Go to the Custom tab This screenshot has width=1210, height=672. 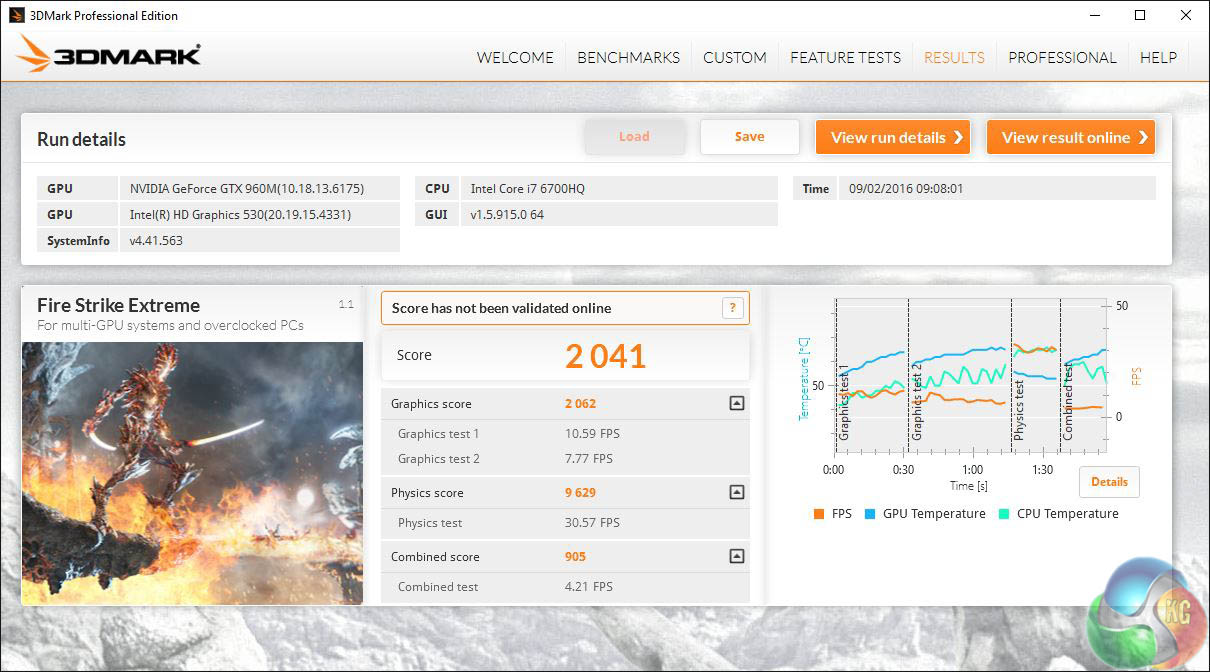pos(734,57)
